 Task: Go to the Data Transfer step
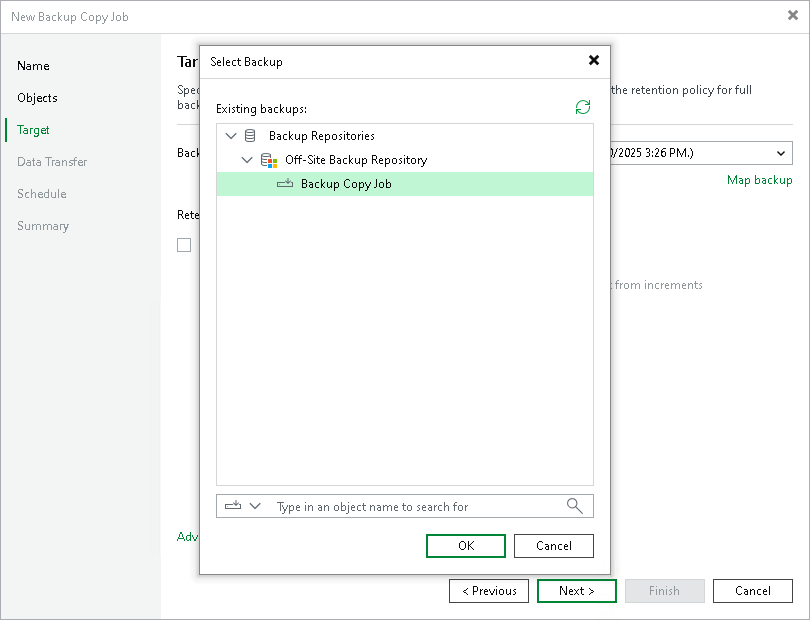click(x=52, y=162)
